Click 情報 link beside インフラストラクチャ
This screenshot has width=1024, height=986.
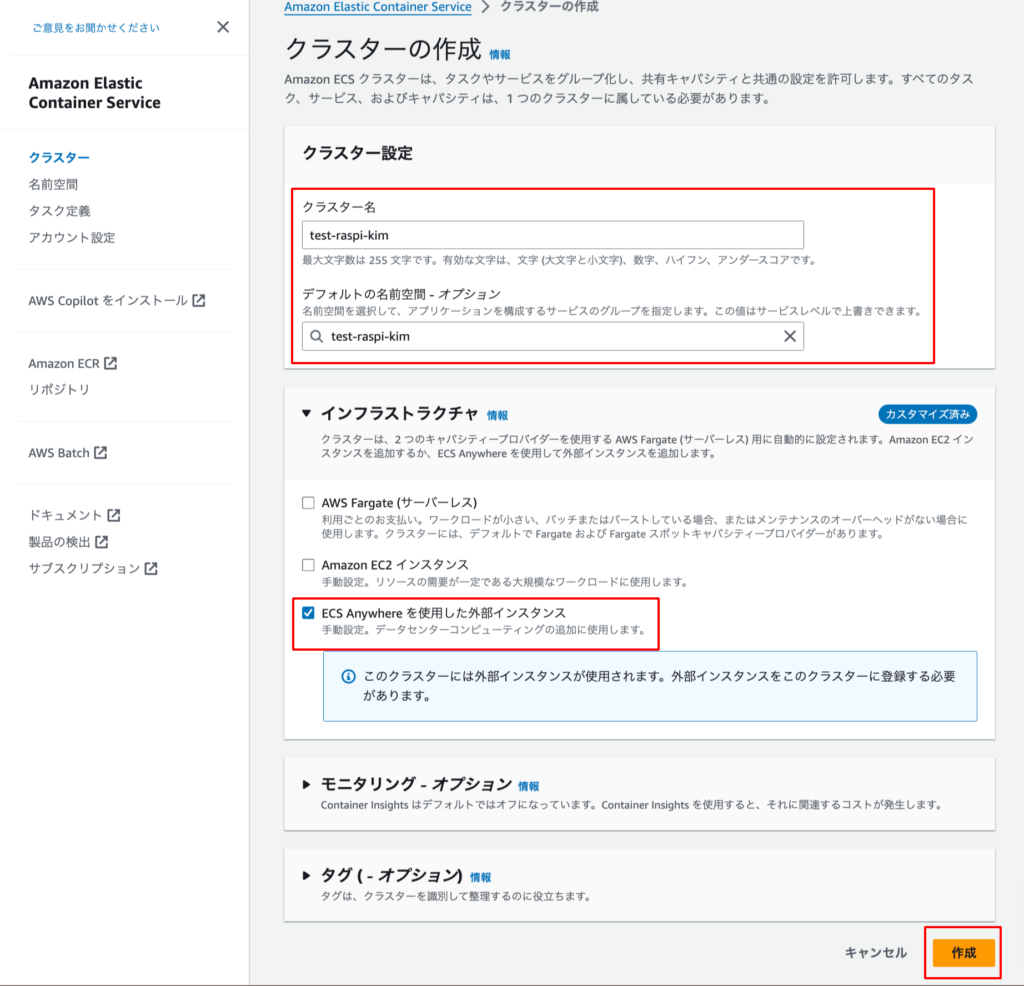pos(498,415)
